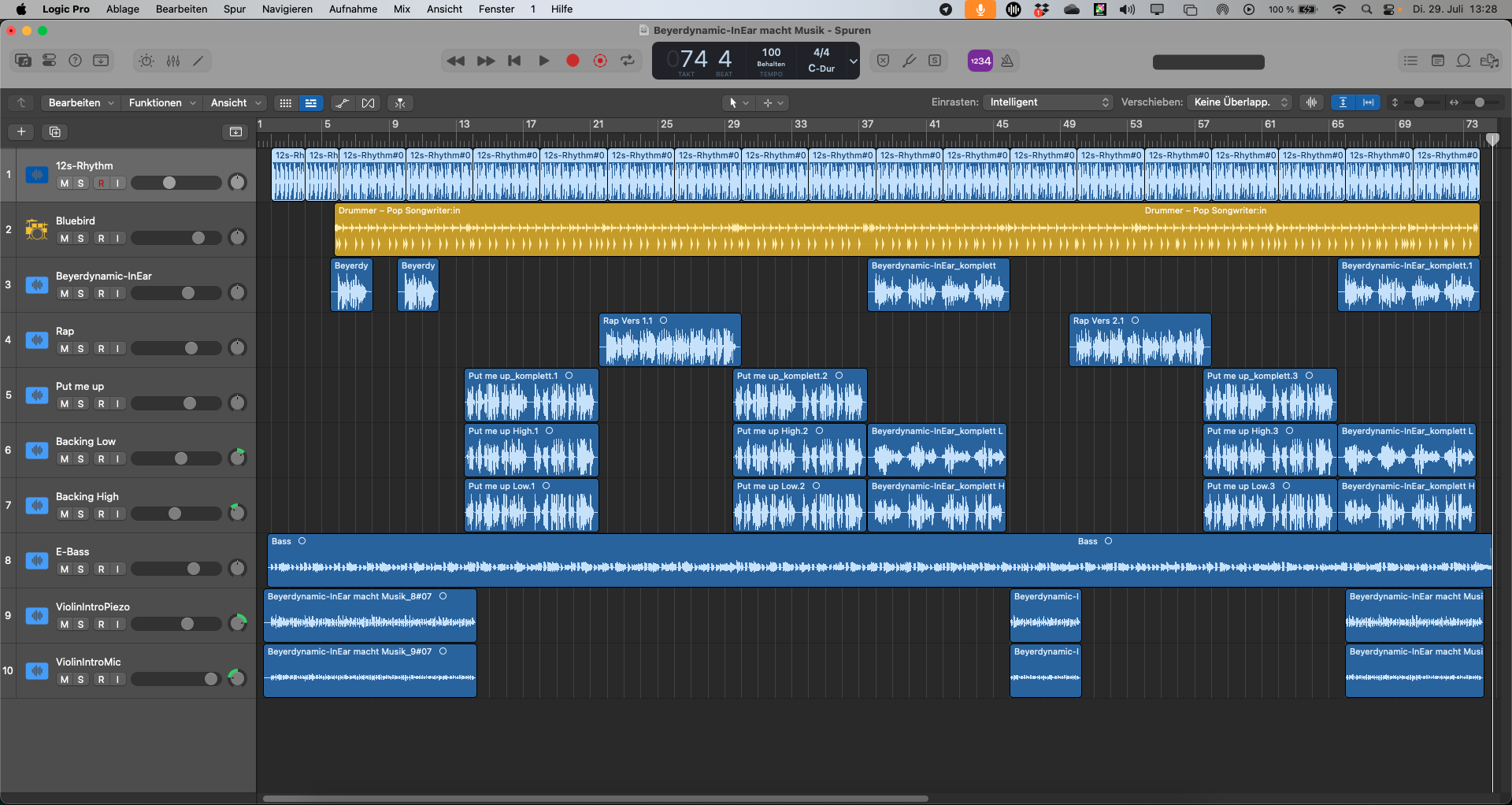Open the Fenster menu
The image size is (1512, 805).
coord(496,9)
